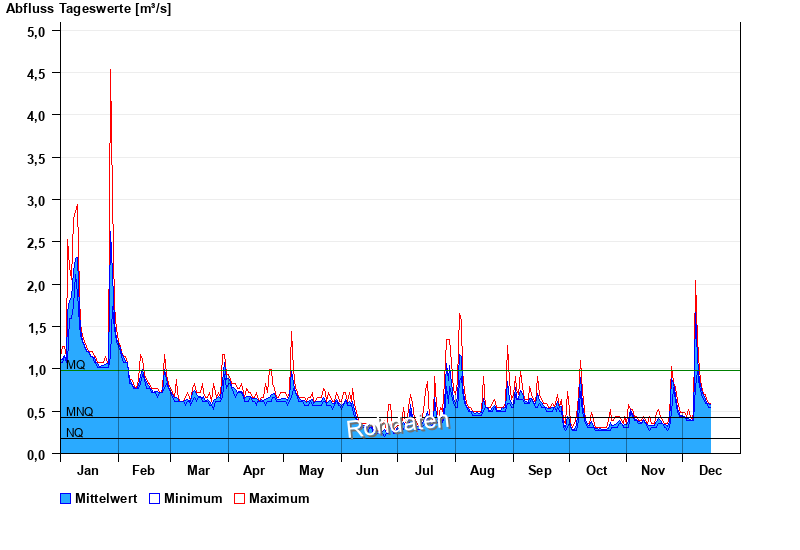
Task: Click the 2,5 y-axis value label
Action: tap(36, 243)
